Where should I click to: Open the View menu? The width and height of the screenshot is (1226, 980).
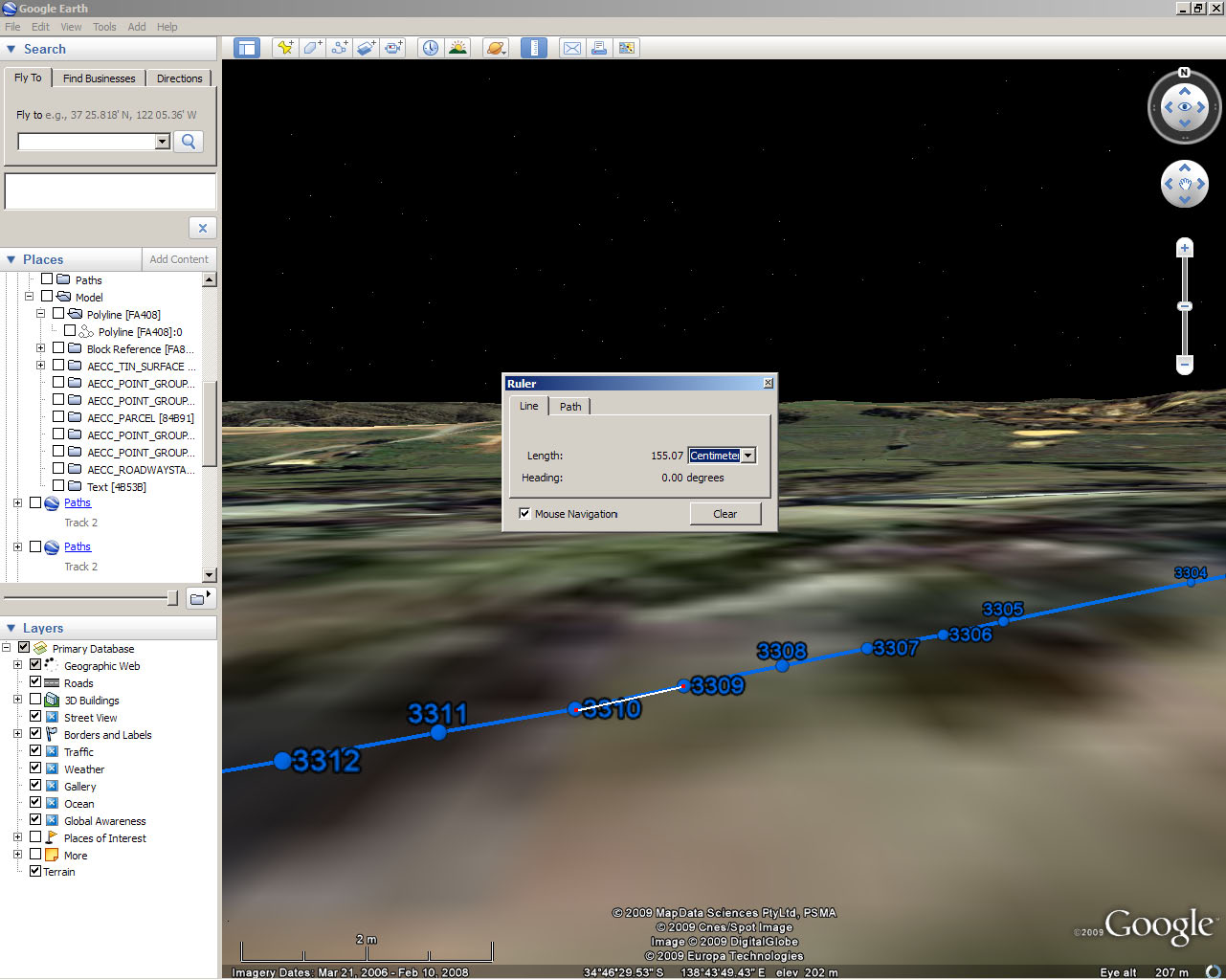(x=71, y=27)
